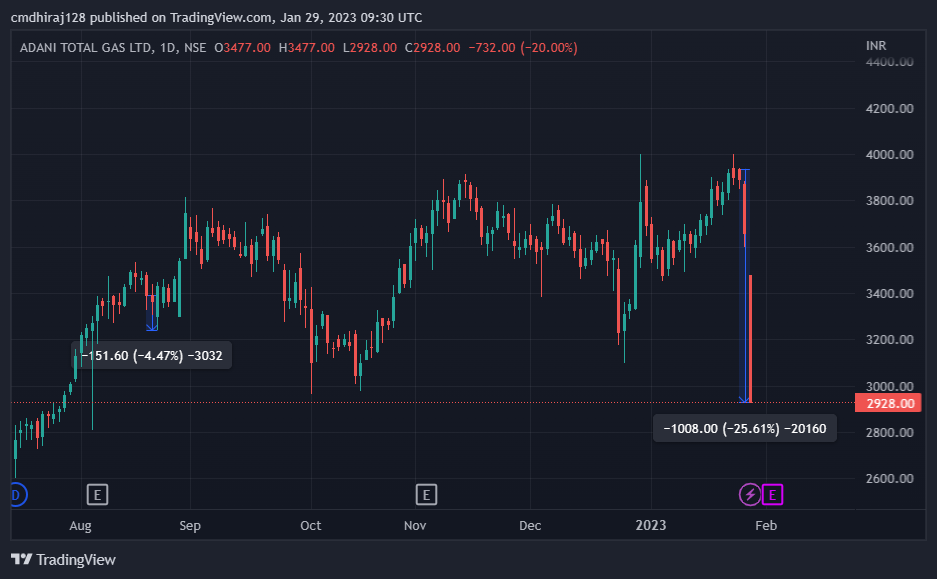
Task: Click the 3400.00 price axis label
Action: (x=889, y=293)
